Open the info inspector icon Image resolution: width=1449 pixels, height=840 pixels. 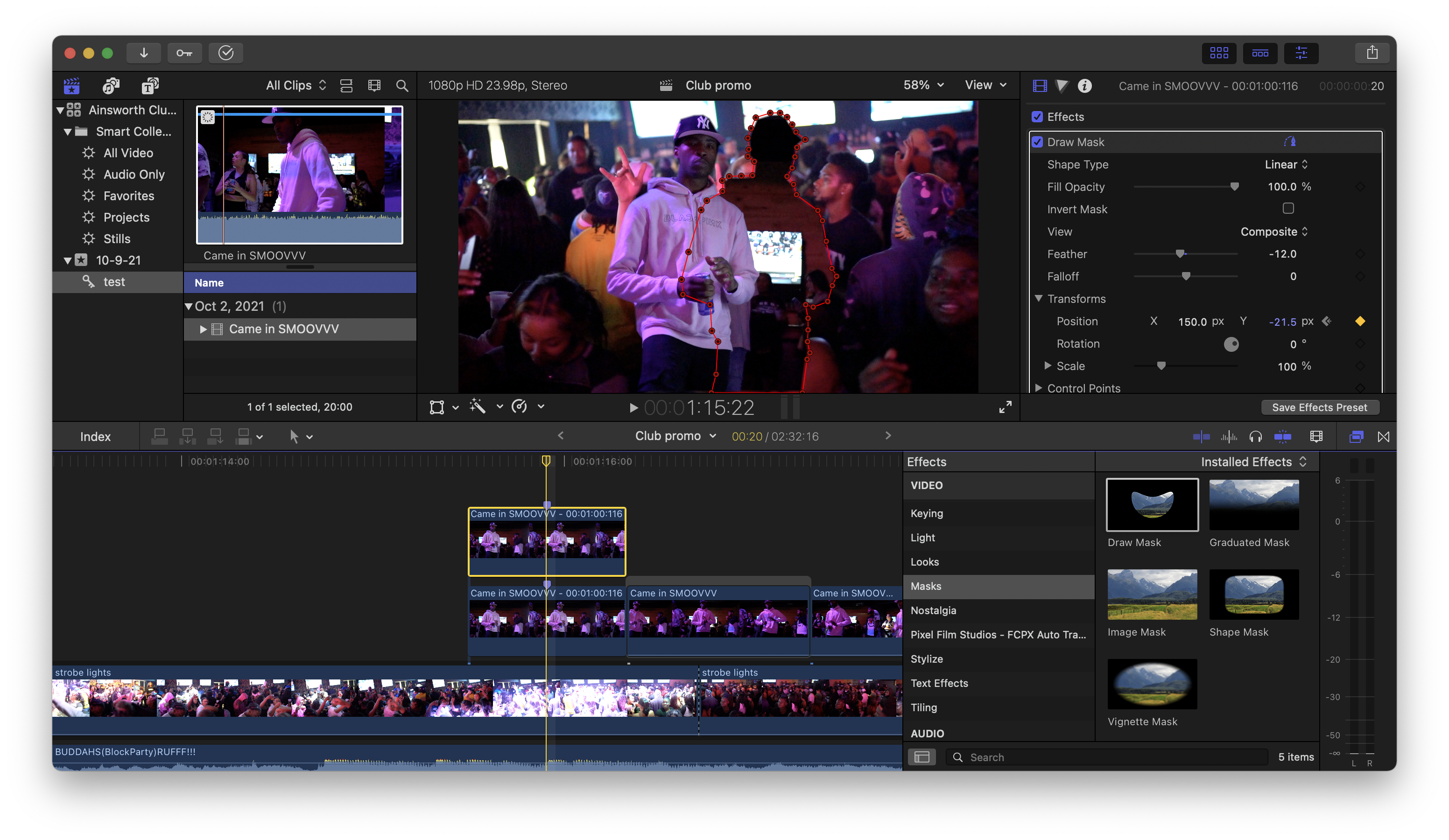tap(1084, 86)
